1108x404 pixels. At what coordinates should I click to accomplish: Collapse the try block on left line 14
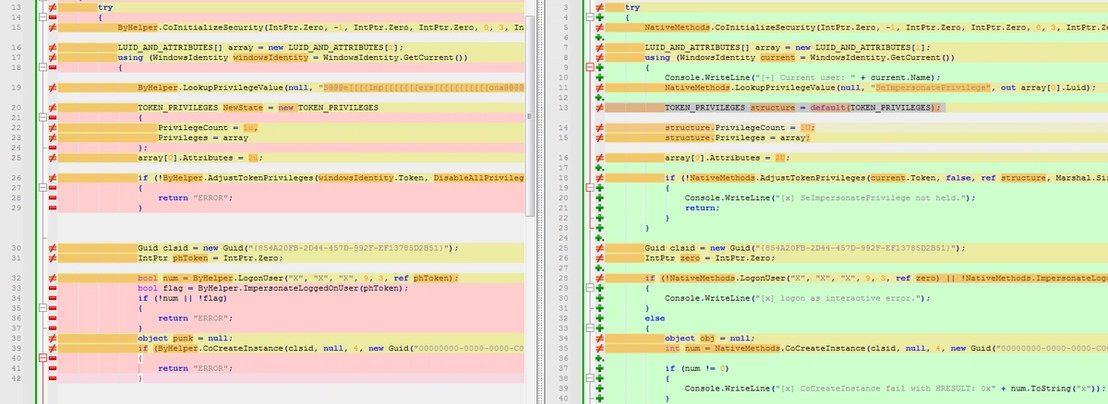(x=43, y=17)
